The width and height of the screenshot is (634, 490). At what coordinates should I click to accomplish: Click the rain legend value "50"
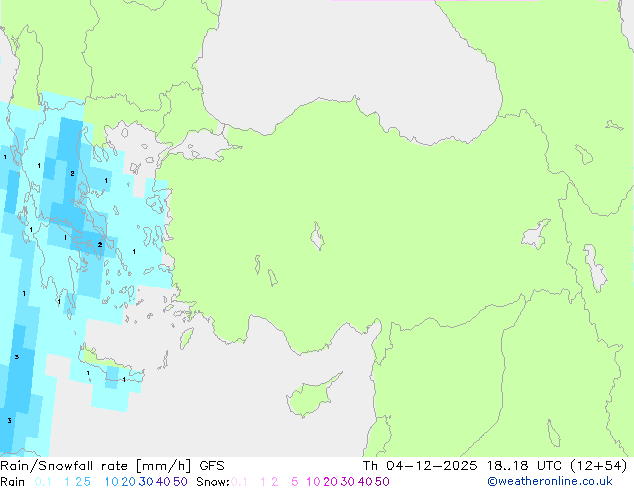[x=180, y=482]
